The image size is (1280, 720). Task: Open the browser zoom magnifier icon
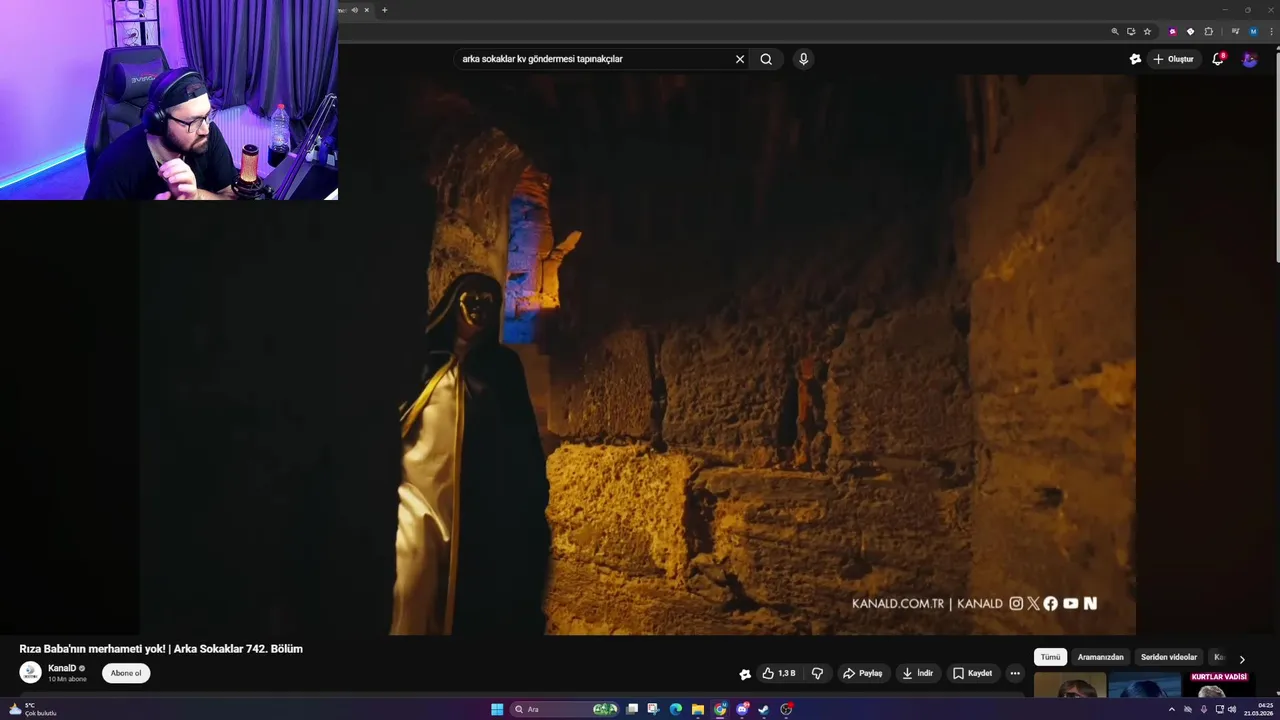1115,31
